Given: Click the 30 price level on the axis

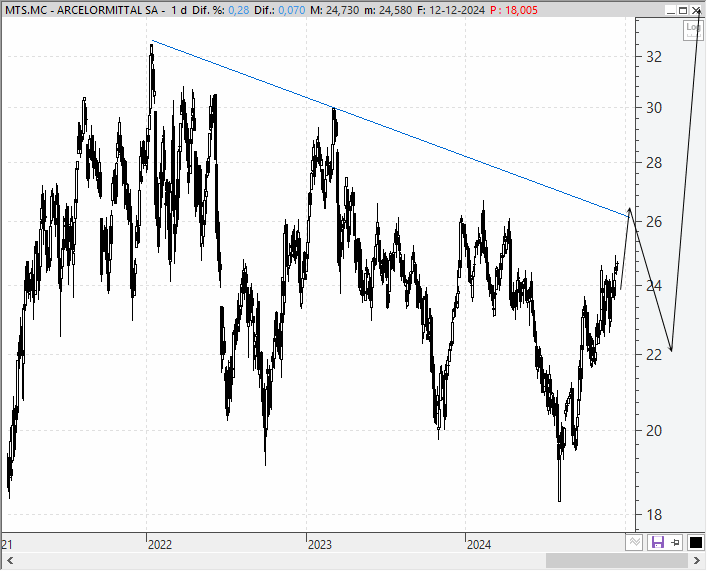Looking at the screenshot, I should [x=654, y=108].
